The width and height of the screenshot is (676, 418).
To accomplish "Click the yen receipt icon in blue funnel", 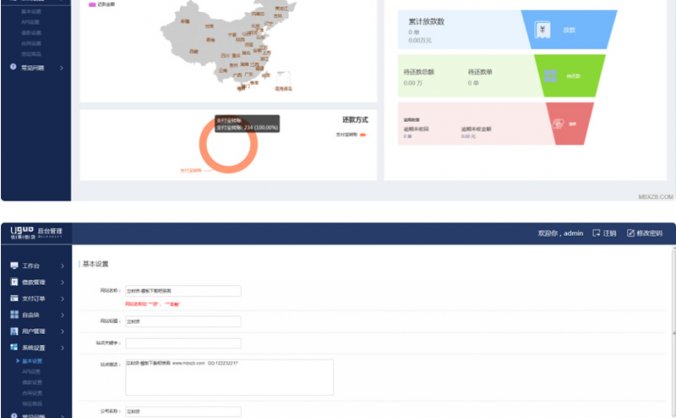I will 542,30.
